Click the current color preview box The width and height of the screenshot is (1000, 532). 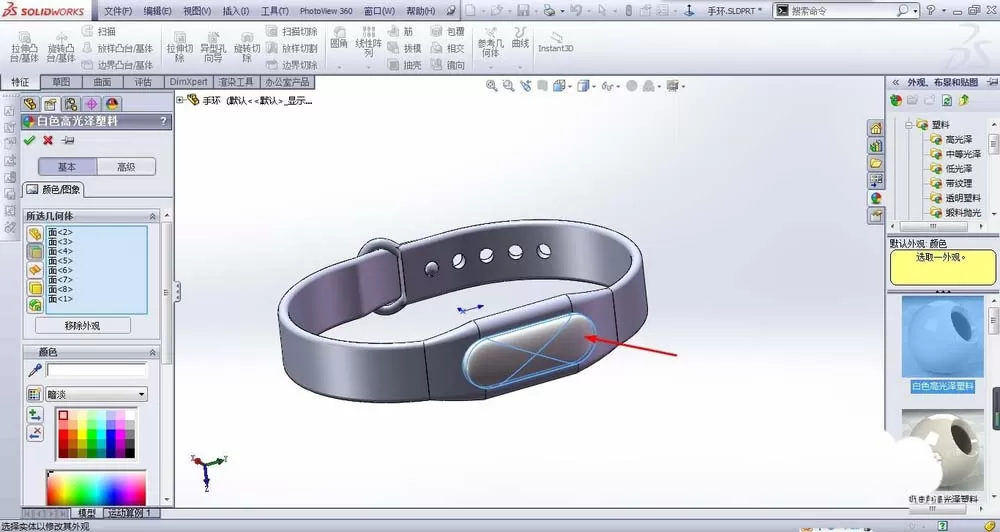point(96,371)
